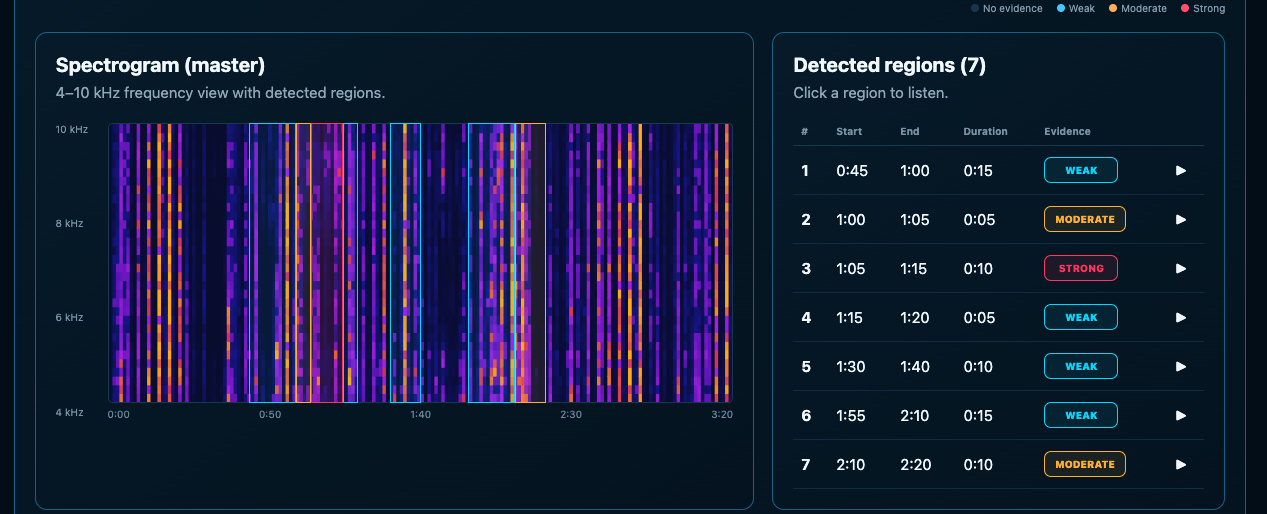Screen dimensions: 1267x514
Task: Click the WEAK badge in row 1
Action: 1081,170
